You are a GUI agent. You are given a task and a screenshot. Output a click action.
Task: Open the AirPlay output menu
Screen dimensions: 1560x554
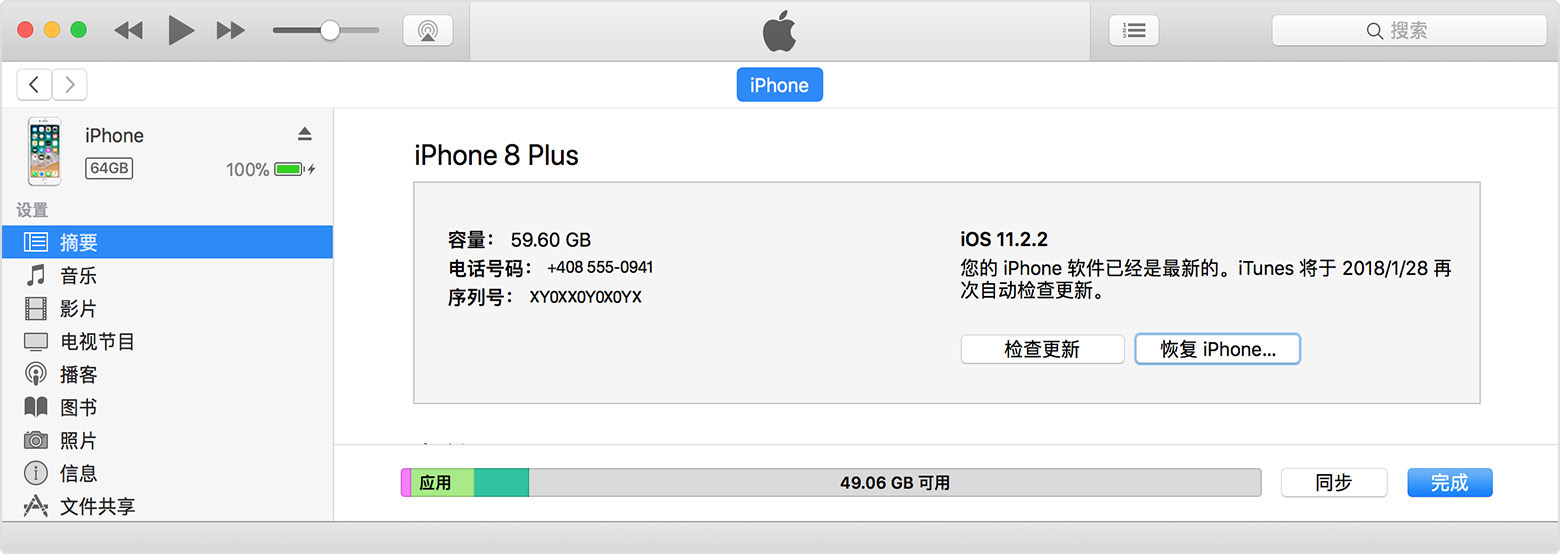pyautogui.click(x=428, y=30)
